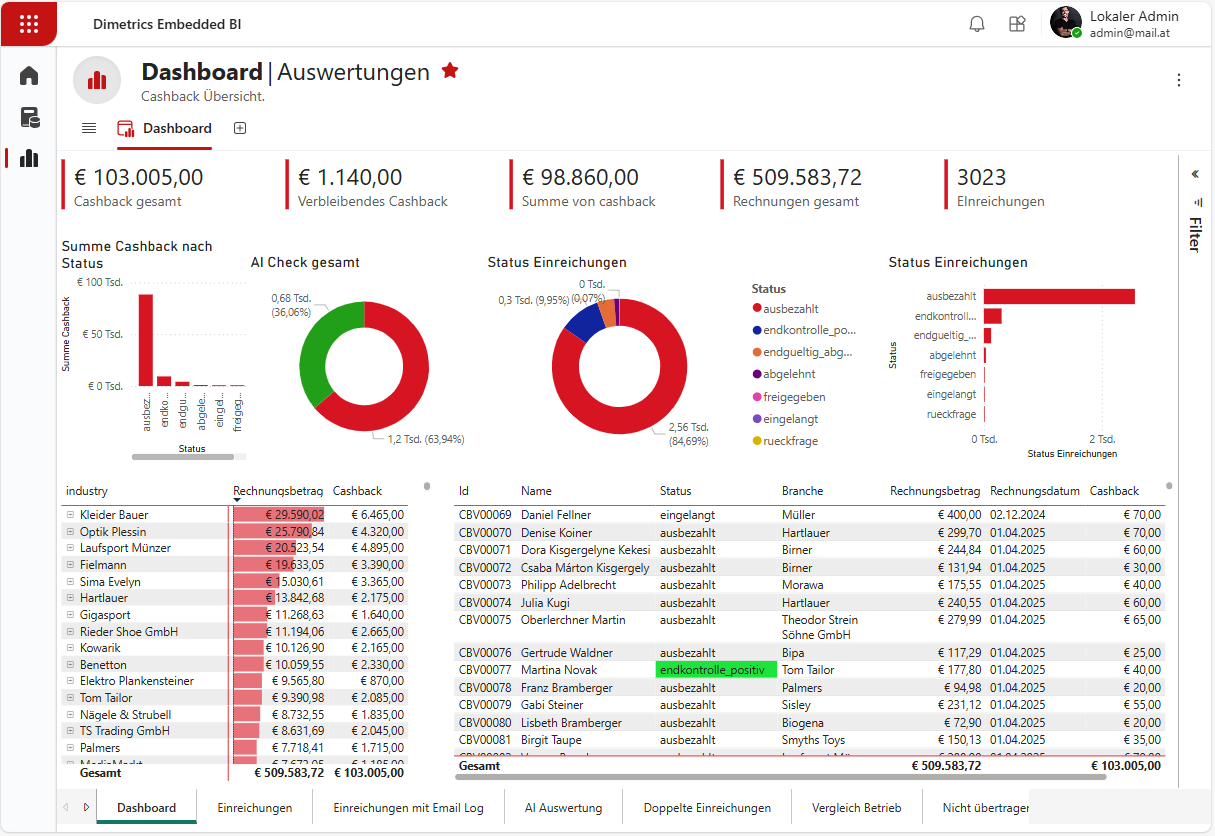The image size is (1215, 836).
Task: Mark the Auswertungen dashboard favorite star
Action: point(450,70)
